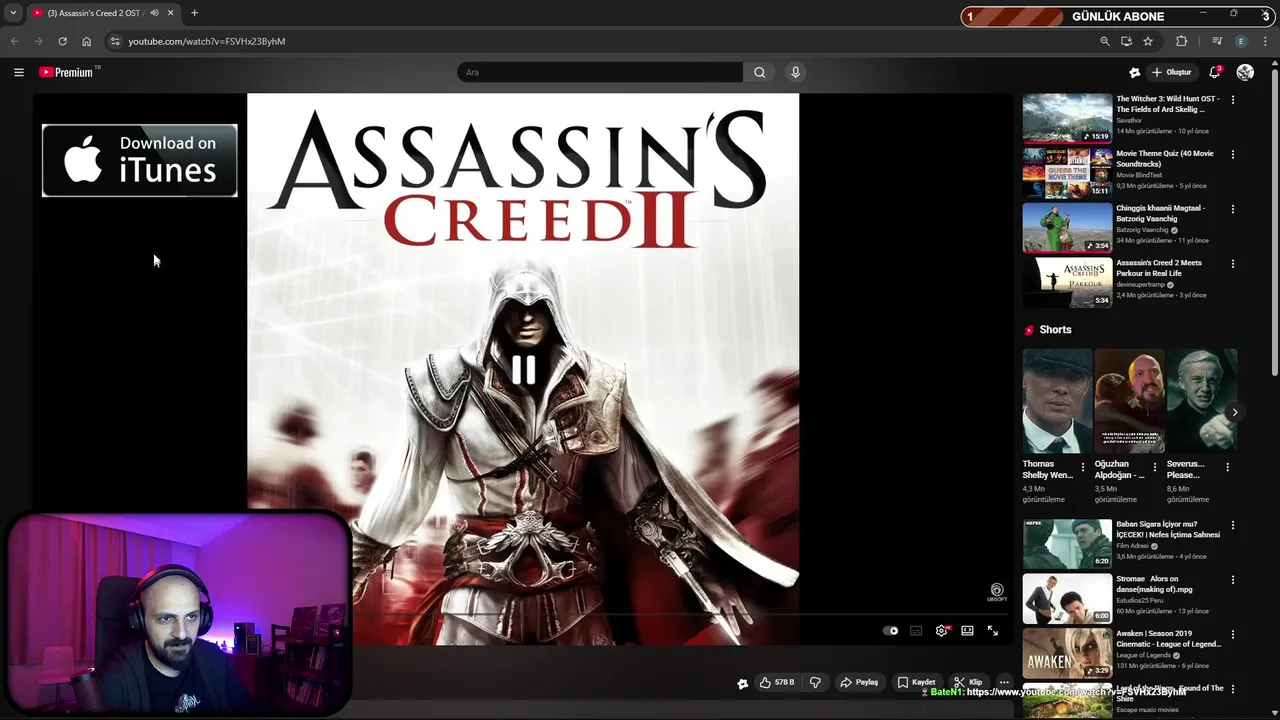Open options for Chinggis khaanii Magtaal
The image size is (1280, 720).
point(1232,209)
